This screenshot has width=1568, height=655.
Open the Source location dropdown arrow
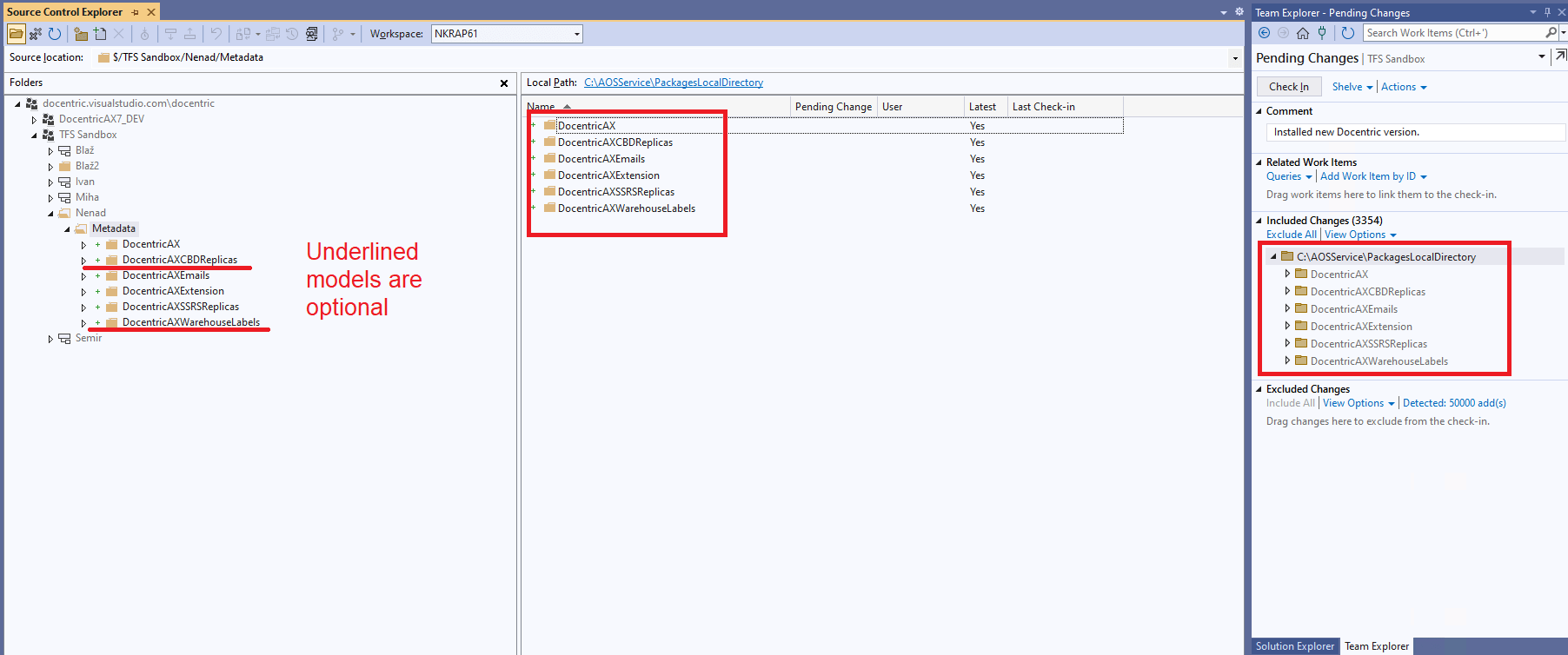pyautogui.click(x=1235, y=58)
